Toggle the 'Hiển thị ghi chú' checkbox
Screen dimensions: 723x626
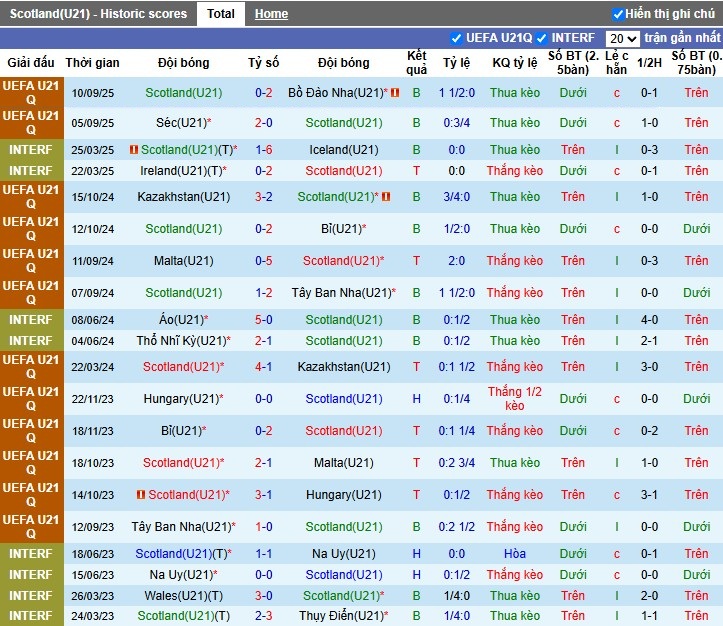(x=618, y=14)
